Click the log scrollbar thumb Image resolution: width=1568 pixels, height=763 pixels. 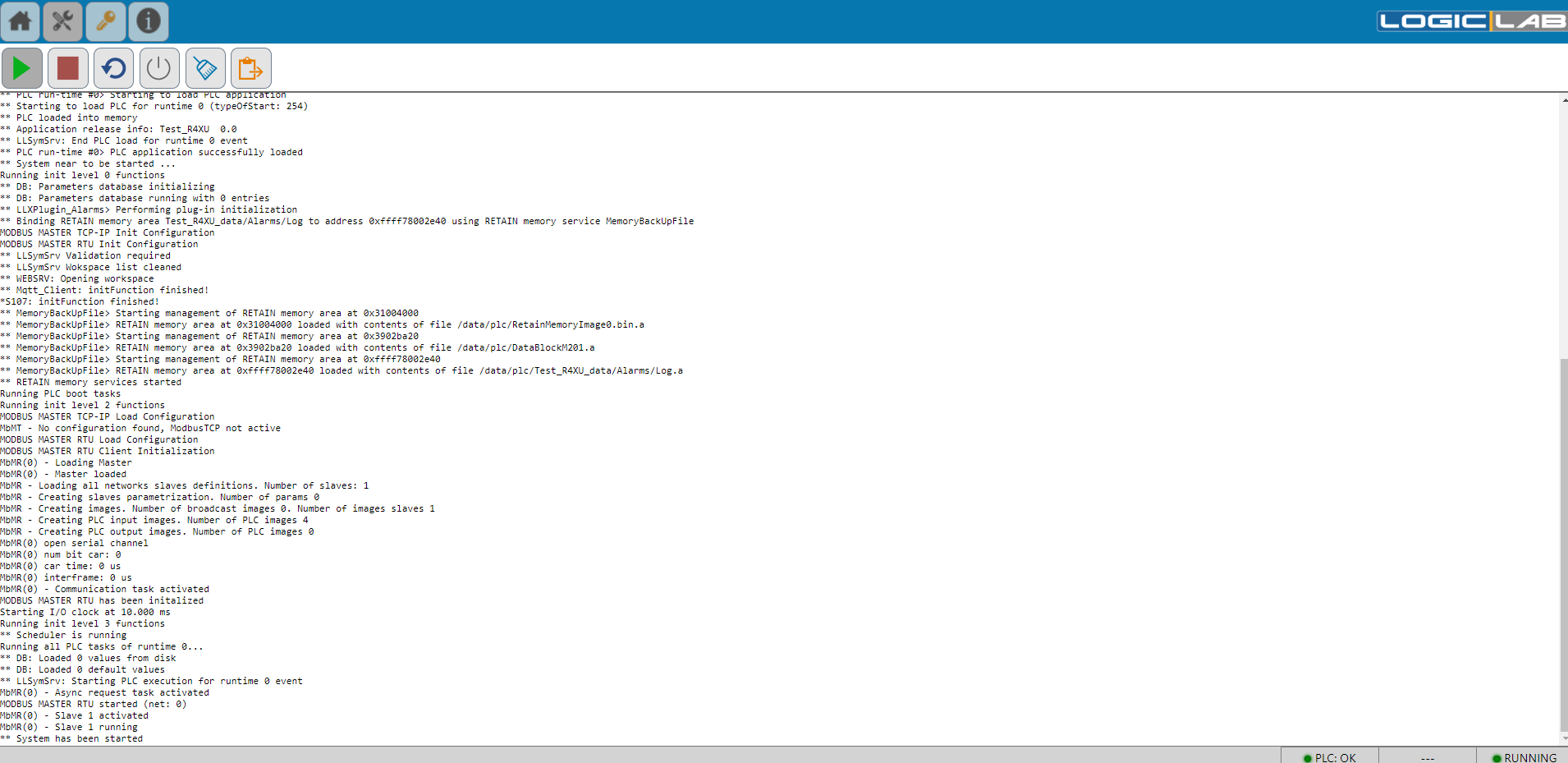[1563, 542]
